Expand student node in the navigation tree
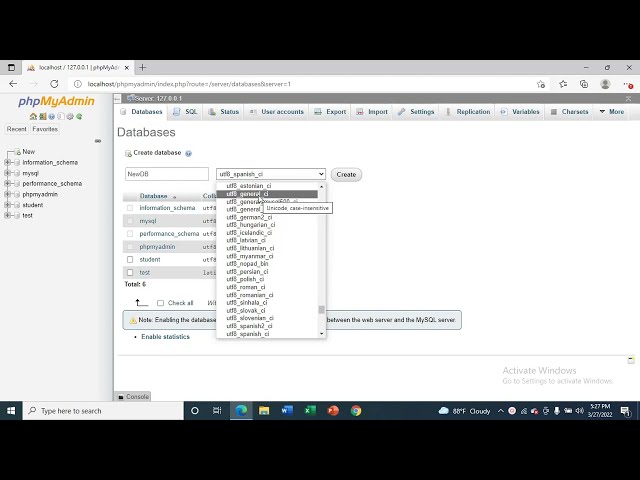The height and width of the screenshot is (480, 640). [x=7, y=205]
